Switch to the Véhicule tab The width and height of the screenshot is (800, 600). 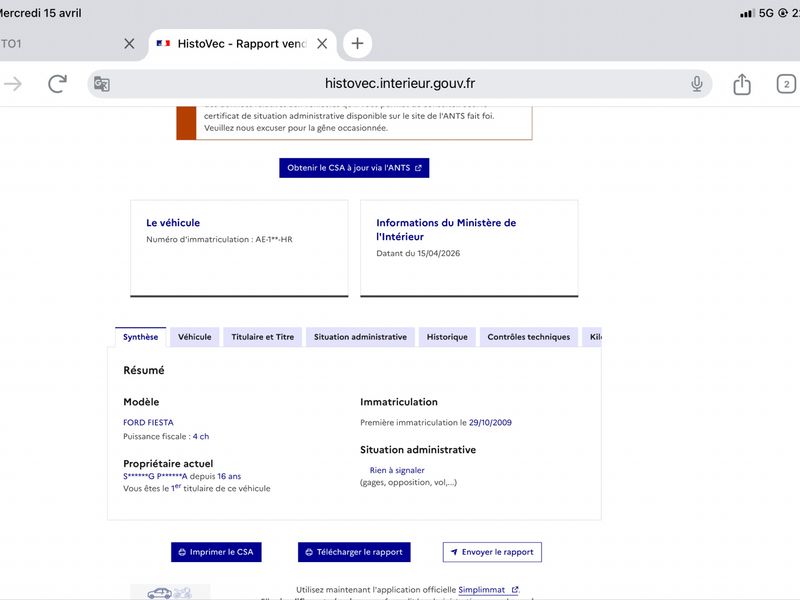click(194, 337)
